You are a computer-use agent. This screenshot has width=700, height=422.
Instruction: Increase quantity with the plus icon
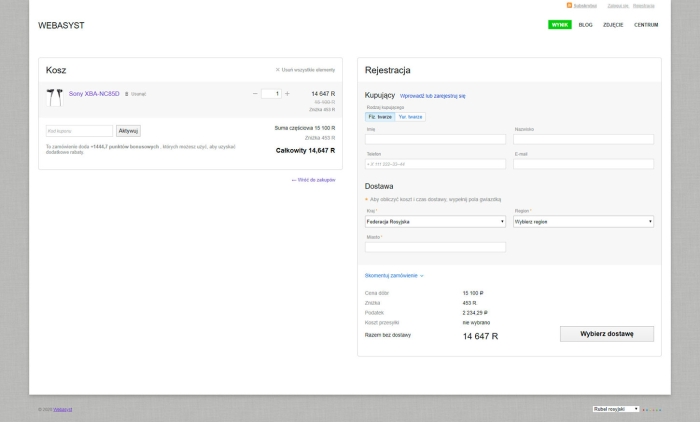pos(287,93)
